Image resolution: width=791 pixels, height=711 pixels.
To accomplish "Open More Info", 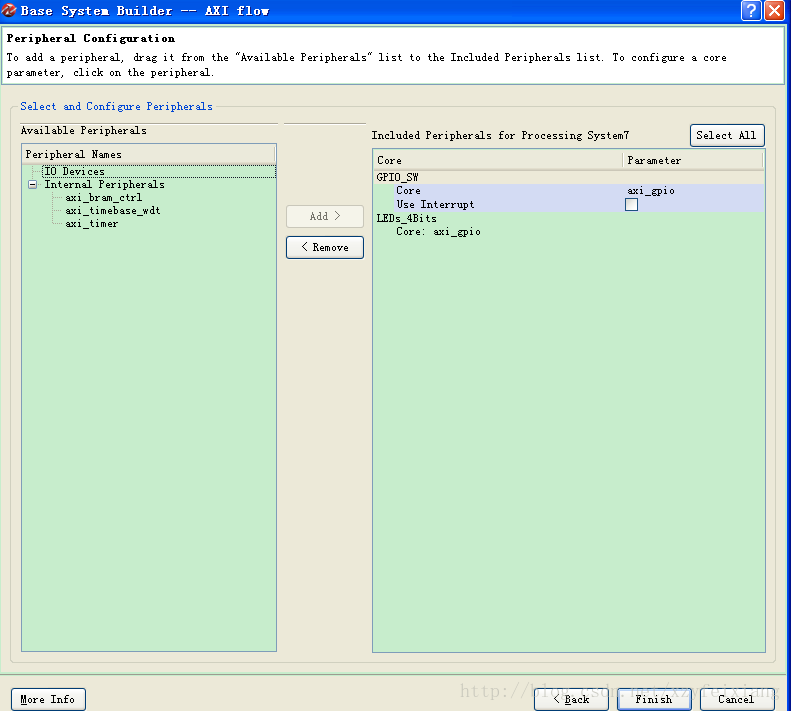I will pyautogui.click(x=48, y=699).
